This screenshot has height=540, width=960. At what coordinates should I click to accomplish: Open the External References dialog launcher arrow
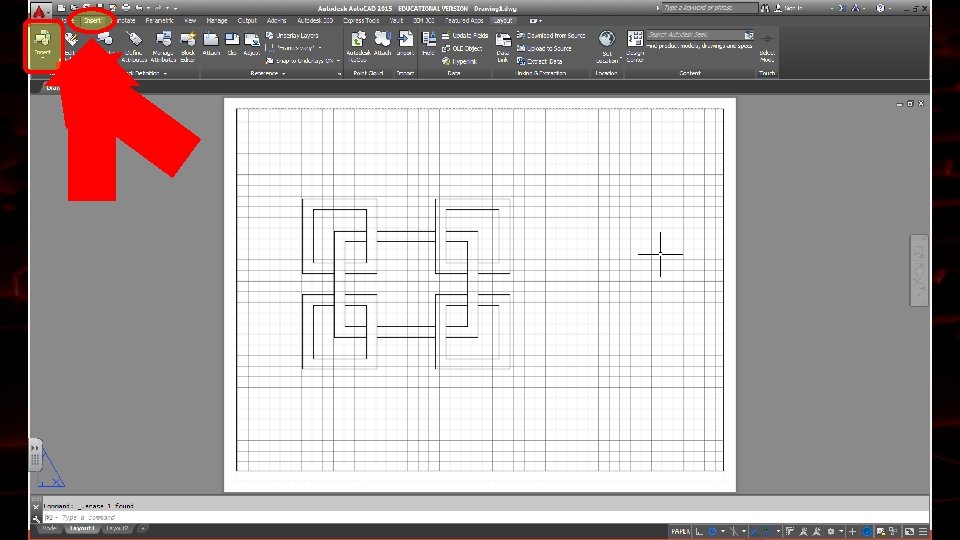click(339, 73)
